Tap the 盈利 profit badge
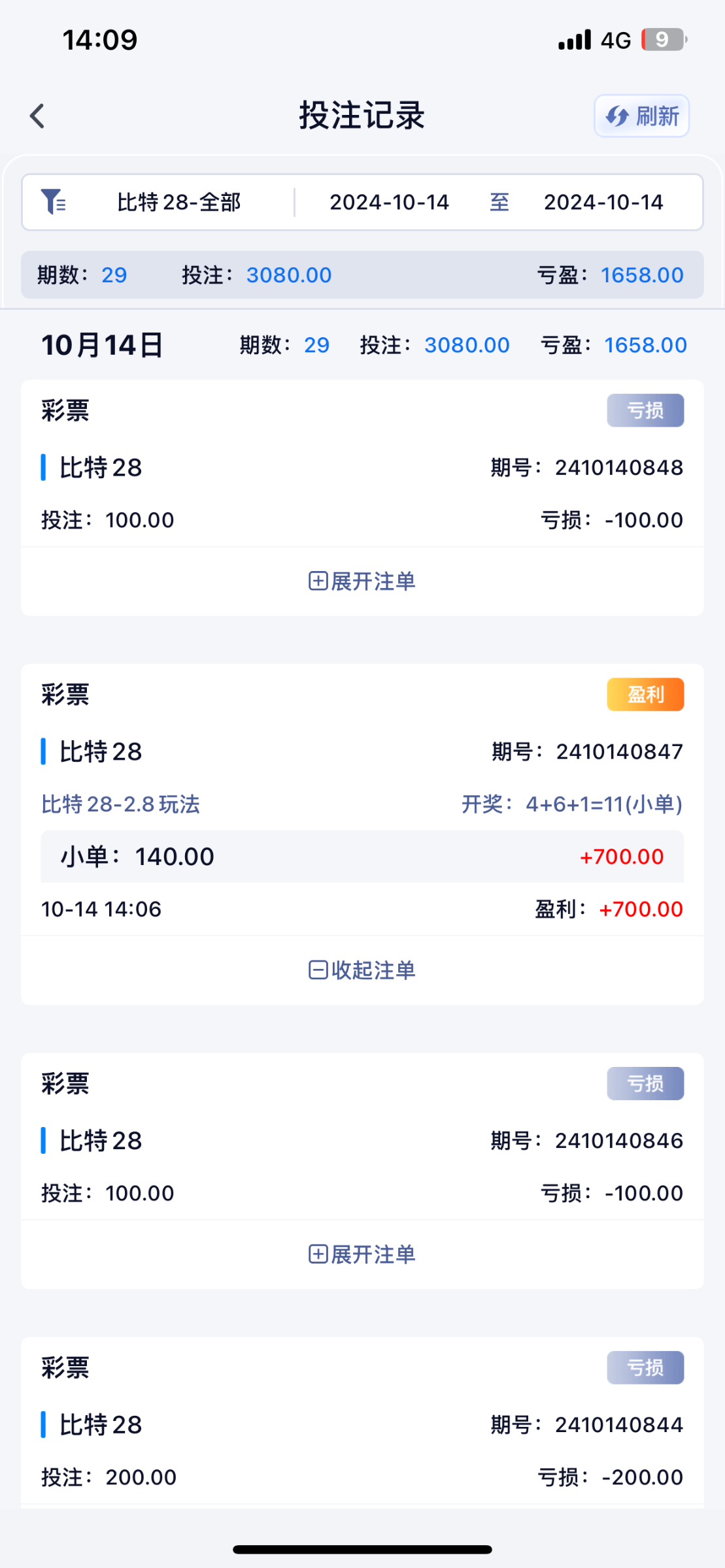Viewport: 725px width, 1568px height. pos(645,694)
